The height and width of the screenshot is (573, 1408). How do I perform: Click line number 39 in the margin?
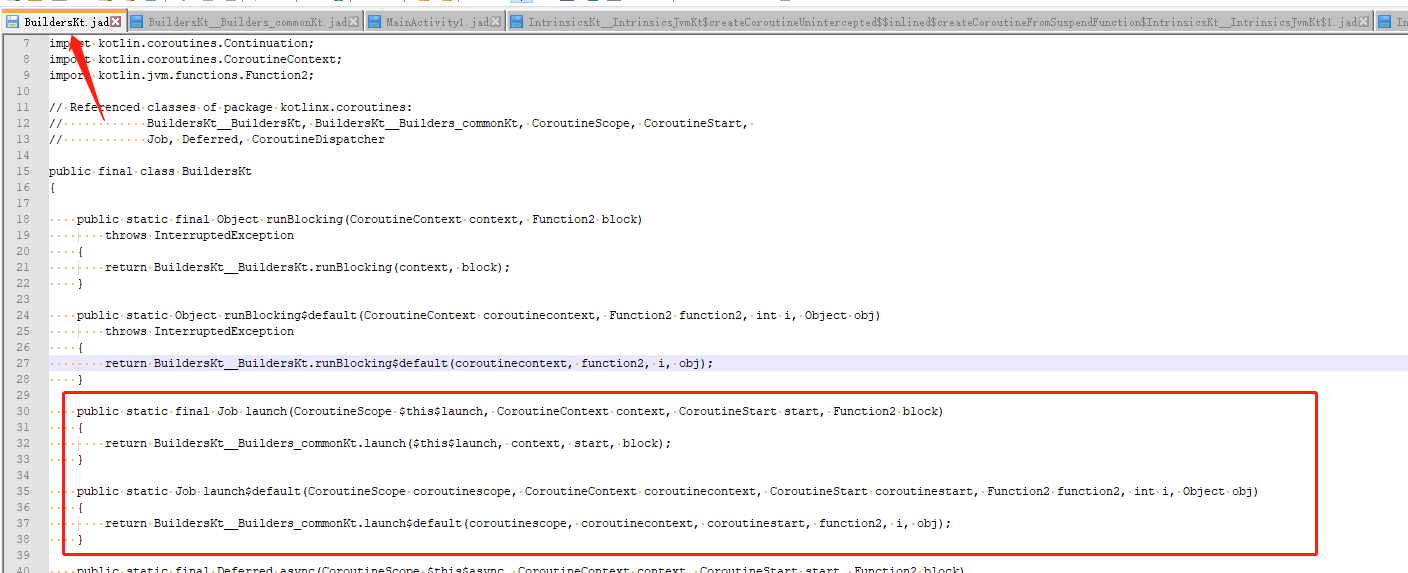[x=23, y=555]
